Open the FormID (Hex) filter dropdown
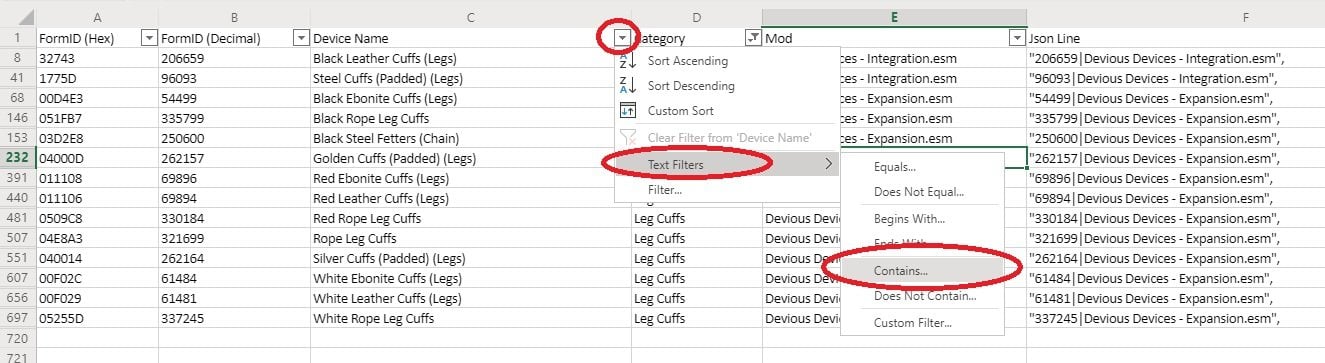The width and height of the screenshot is (1325, 363). coord(149,38)
